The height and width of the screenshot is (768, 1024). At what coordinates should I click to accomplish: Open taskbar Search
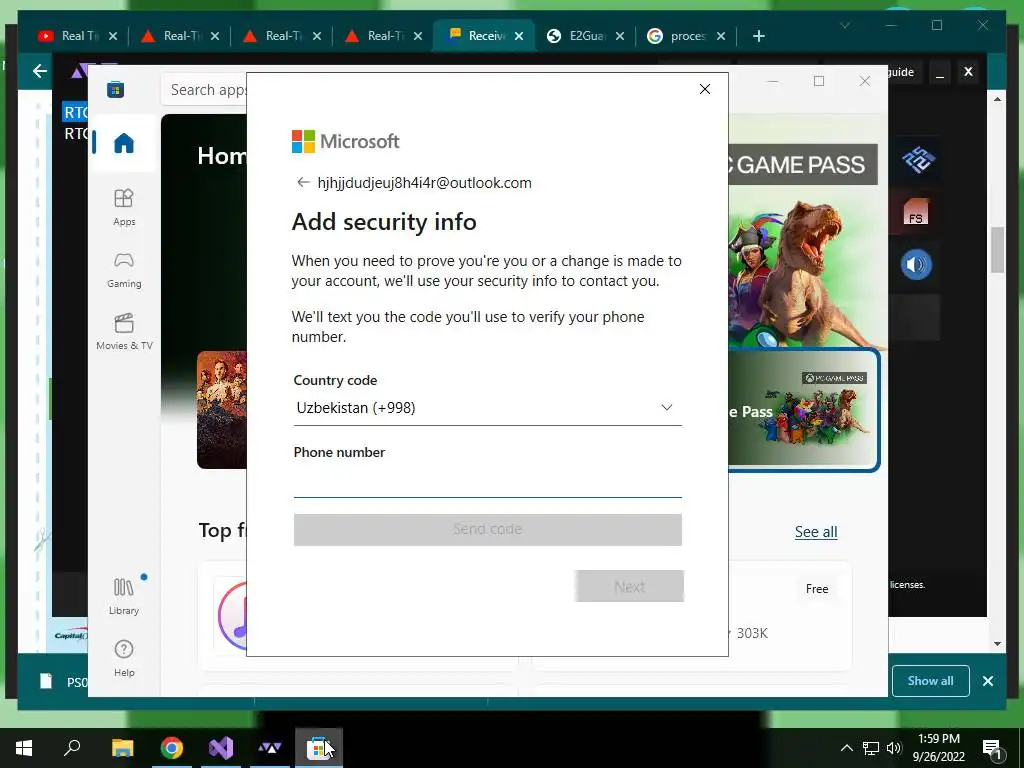pos(72,748)
